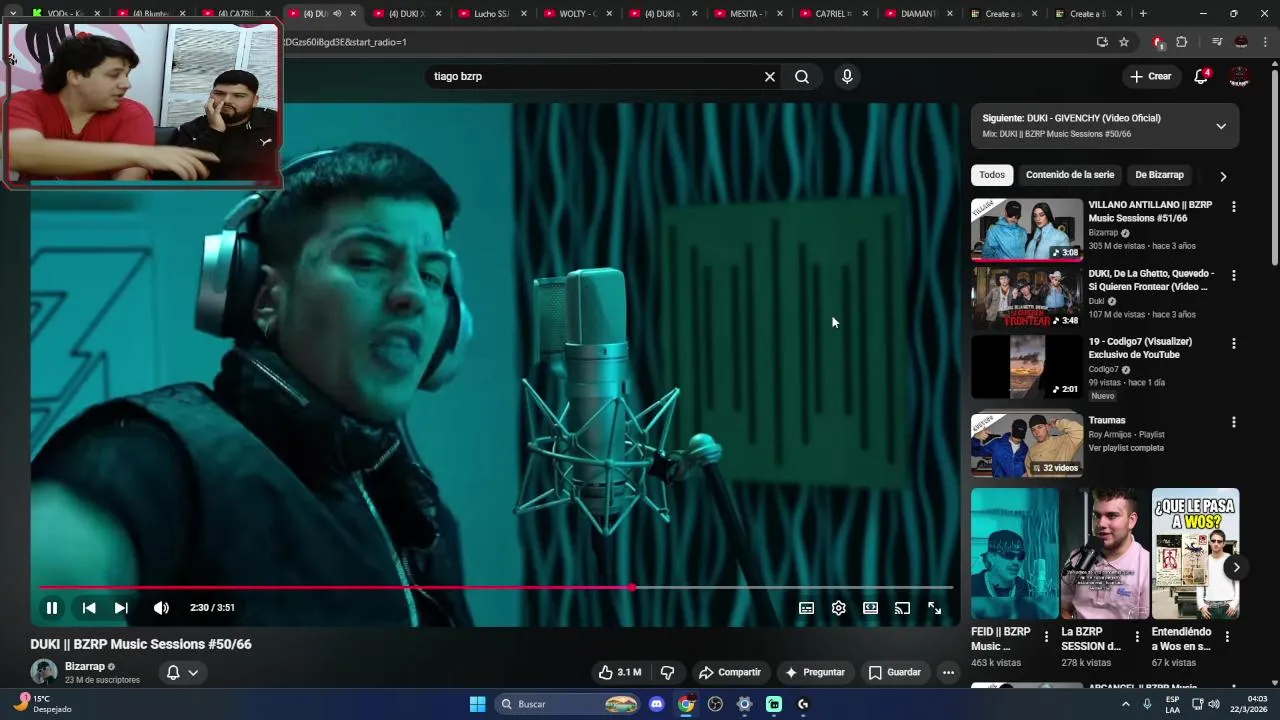Mute the video volume

(161, 608)
